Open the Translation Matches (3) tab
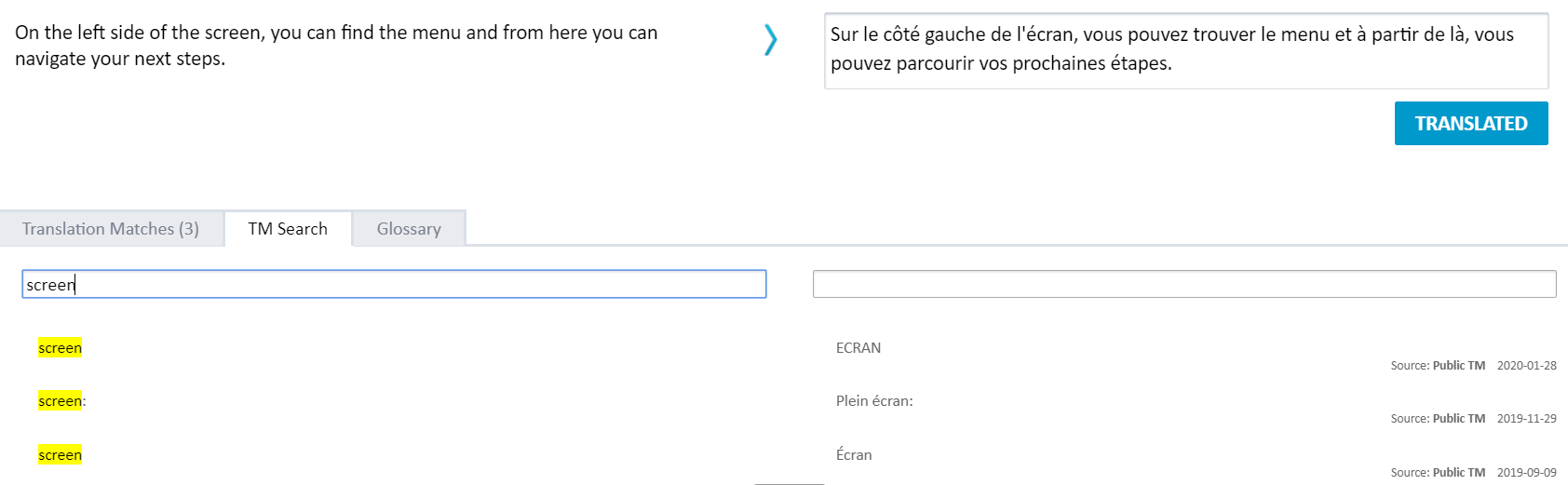This screenshot has width=1568, height=485. [x=111, y=229]
